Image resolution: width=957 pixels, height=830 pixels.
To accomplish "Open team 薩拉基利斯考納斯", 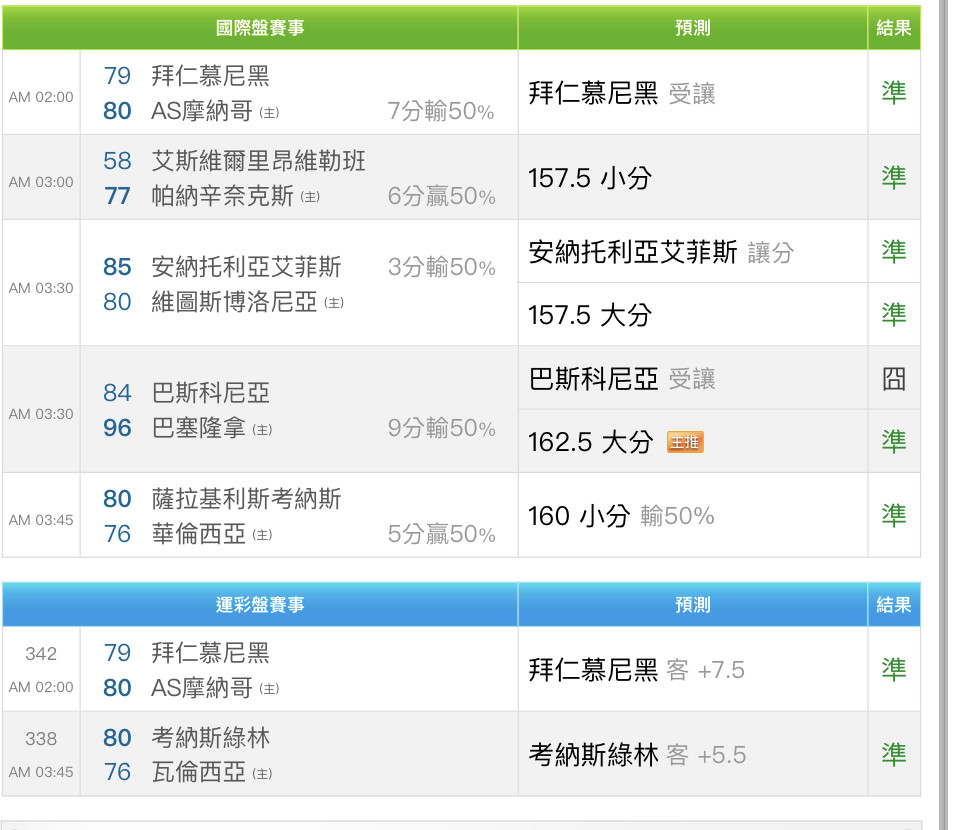I will point(247,499).
